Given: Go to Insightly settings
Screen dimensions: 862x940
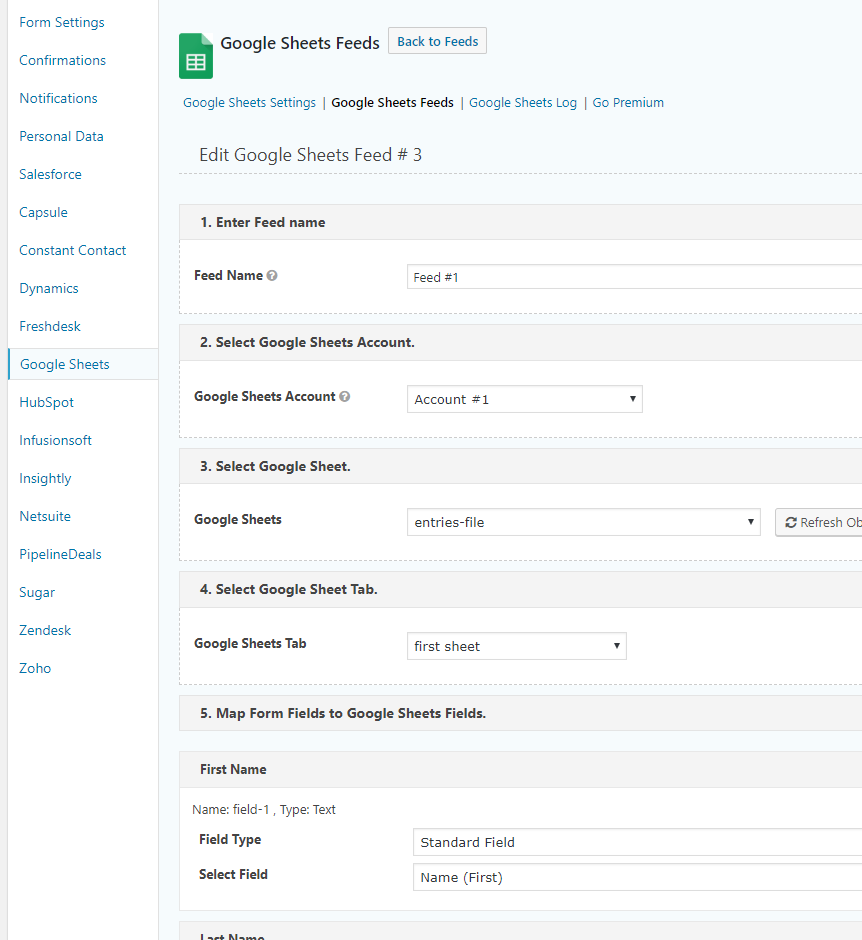Looking at the screenshot, I should tap(45, 478).
